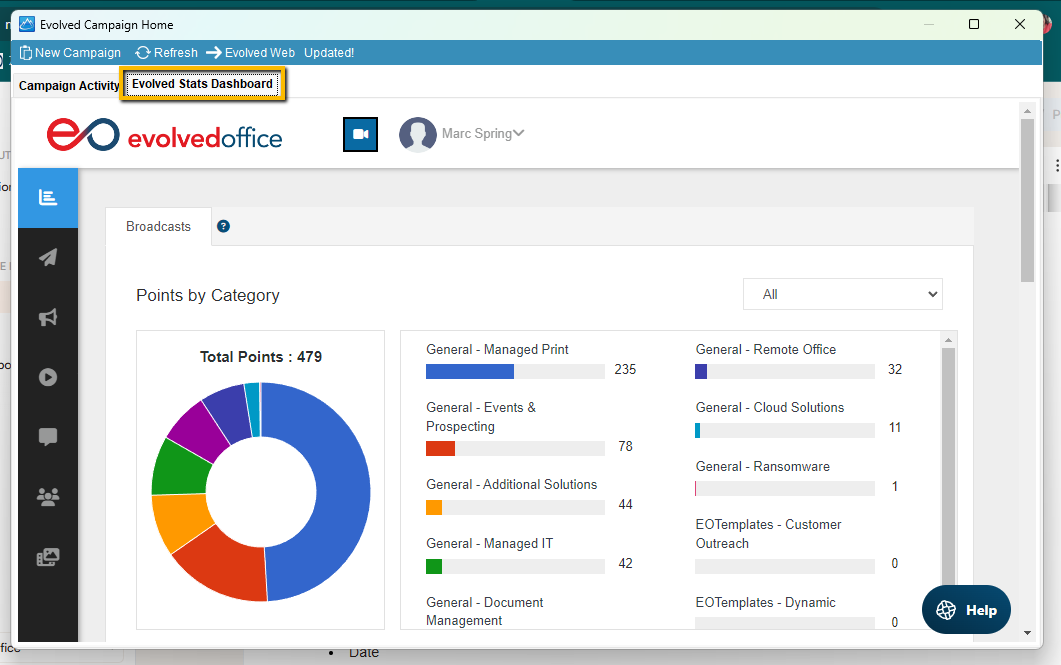
Task: Click the General - Managed Print progress bar
Action: [x=515, y=371]
